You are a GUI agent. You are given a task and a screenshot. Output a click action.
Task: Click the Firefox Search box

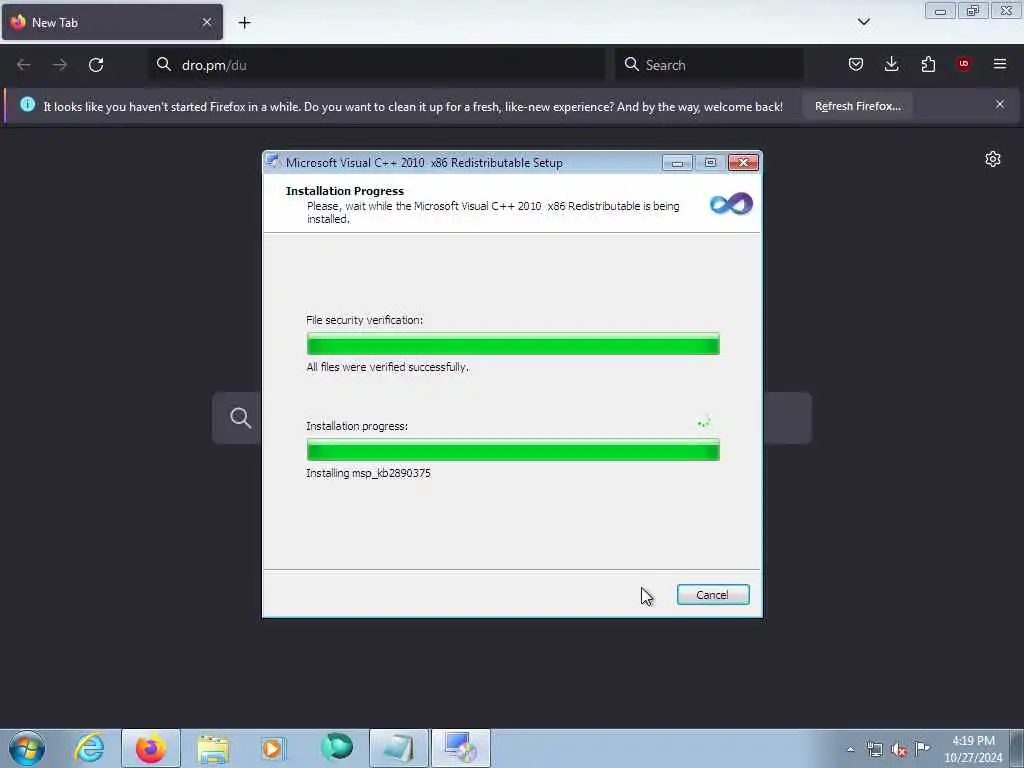(709, 65)
